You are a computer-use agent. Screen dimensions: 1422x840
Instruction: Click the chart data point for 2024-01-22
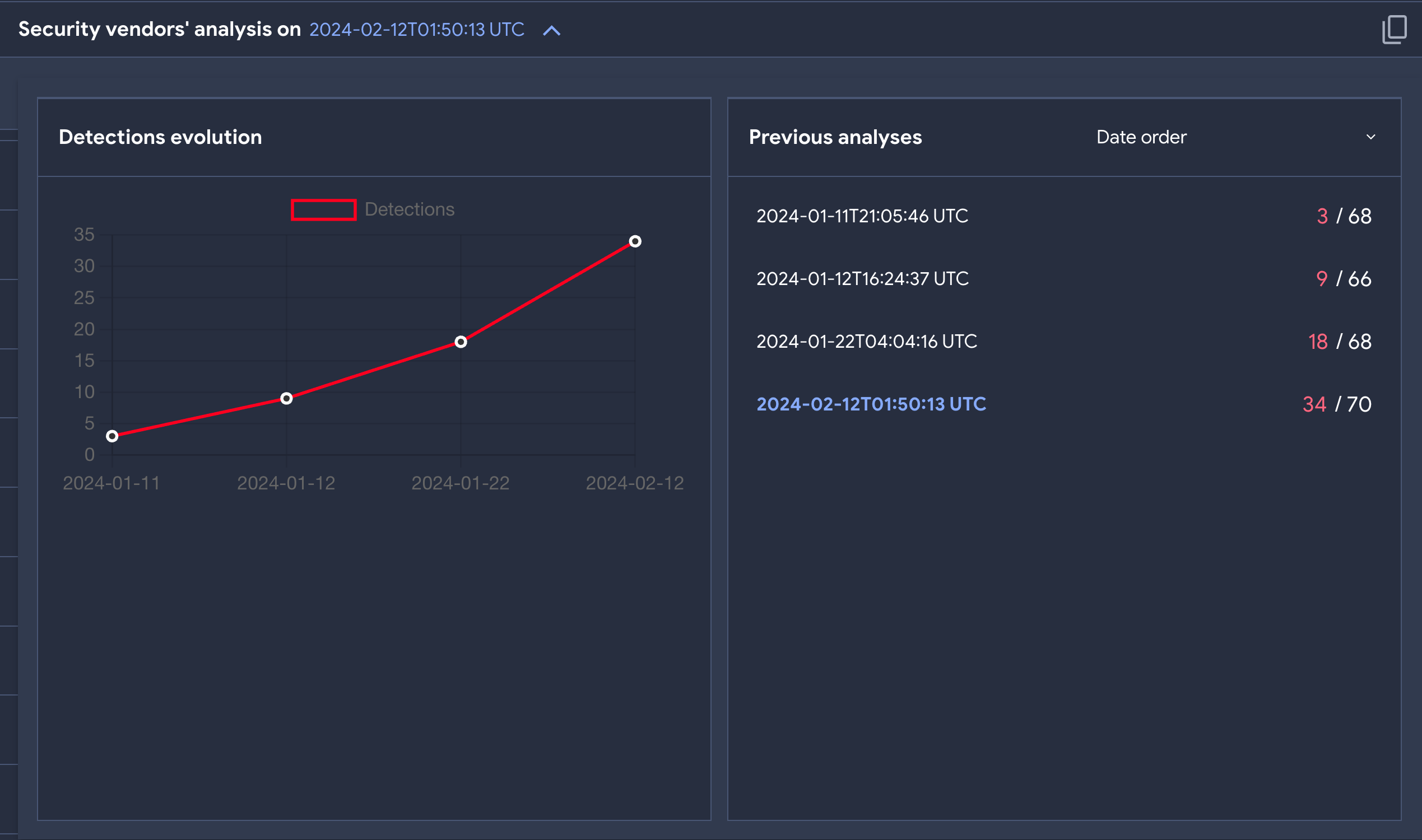(461, 342)
